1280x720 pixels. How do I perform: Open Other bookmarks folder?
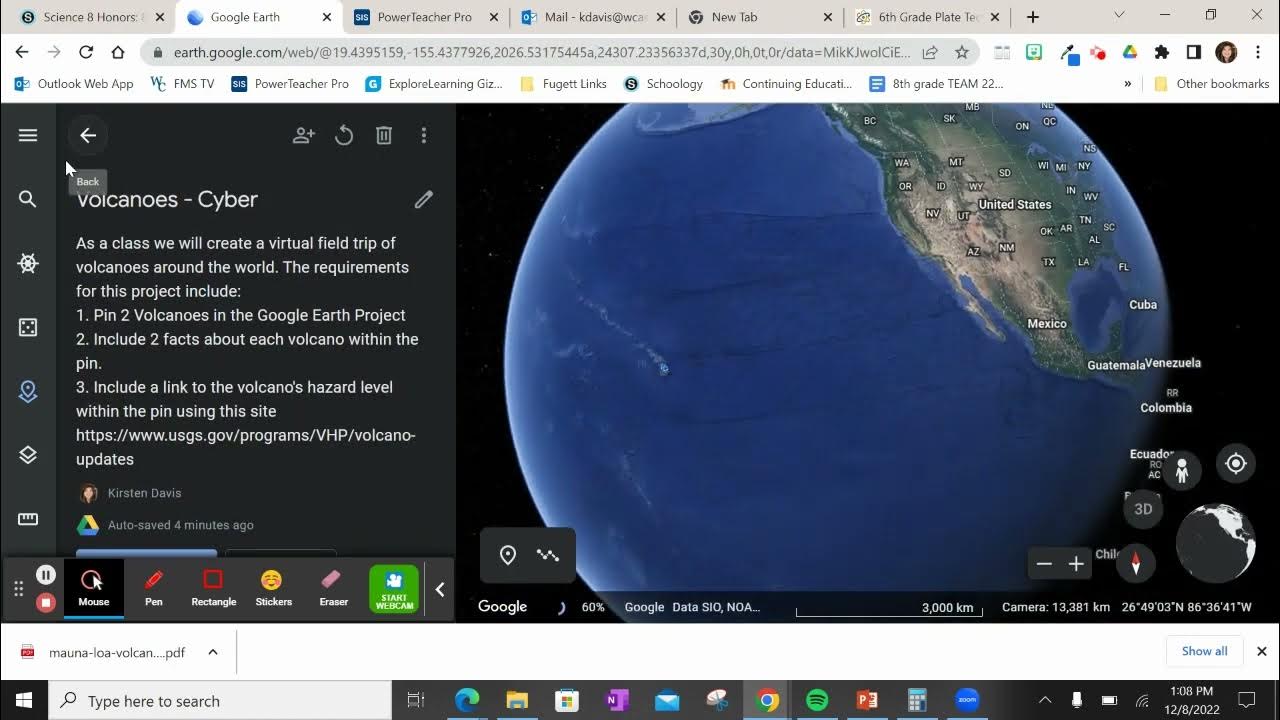pos(1211,84)
